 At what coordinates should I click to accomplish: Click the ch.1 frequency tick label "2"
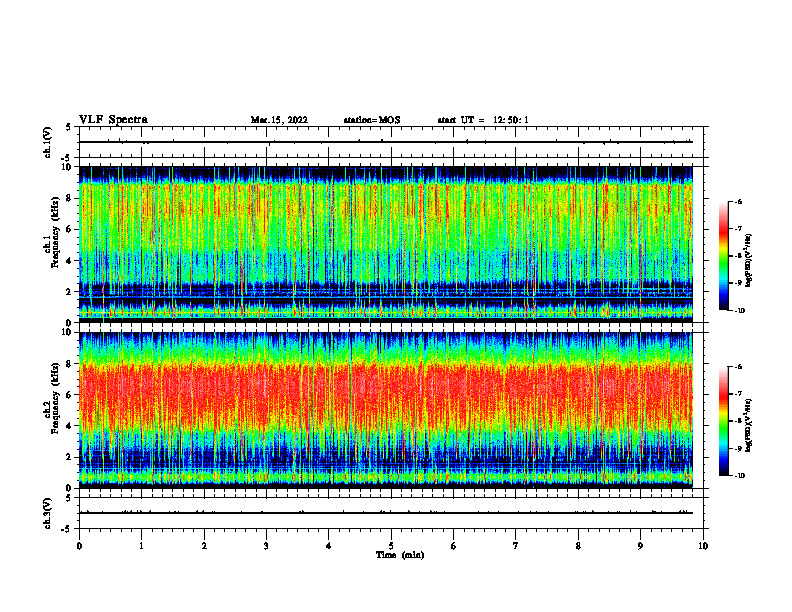(x=70, y=292)
